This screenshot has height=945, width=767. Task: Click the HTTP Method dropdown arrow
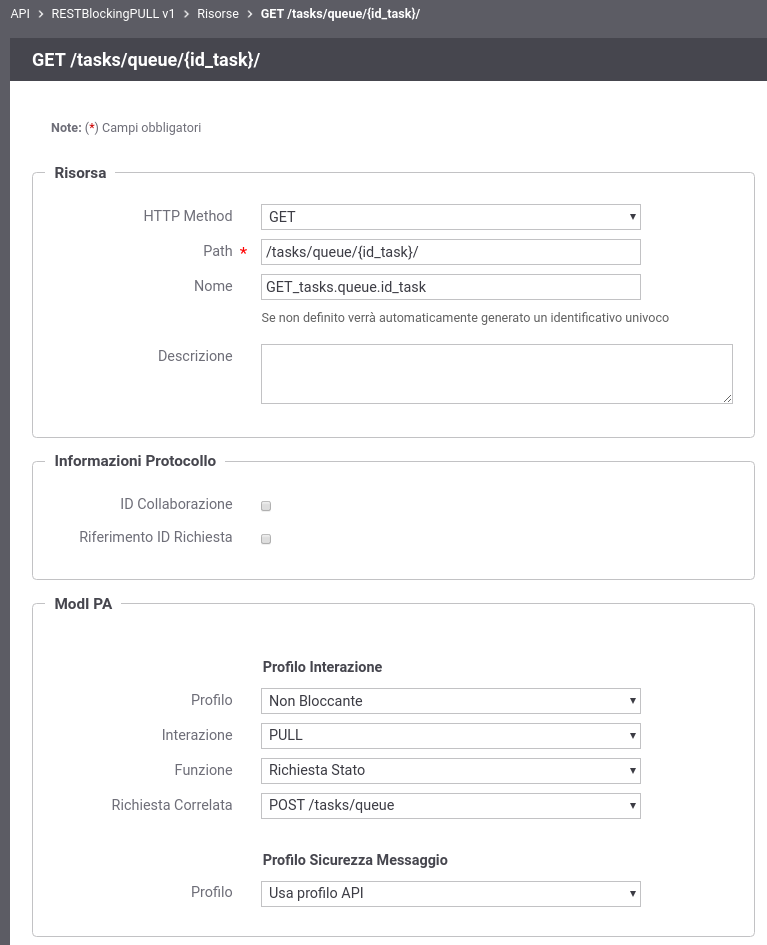[633, 217]
